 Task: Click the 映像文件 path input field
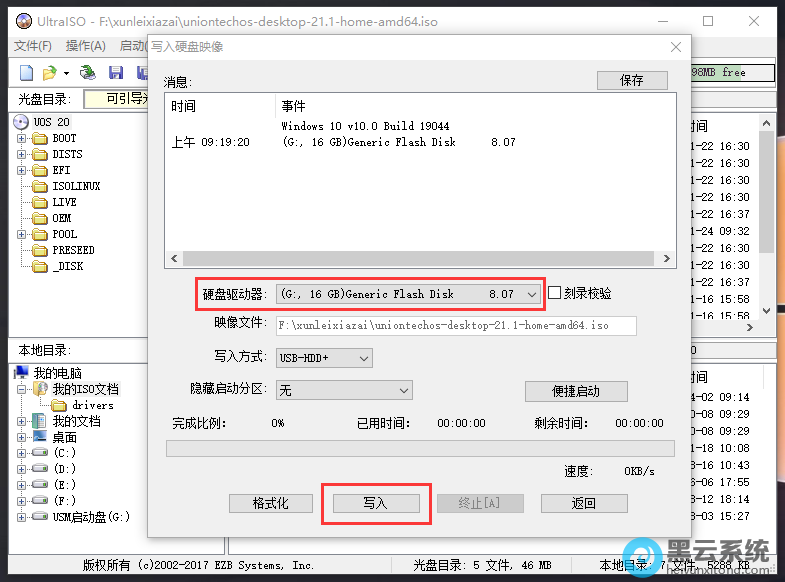pyautogui.click(x=455, y=326)
